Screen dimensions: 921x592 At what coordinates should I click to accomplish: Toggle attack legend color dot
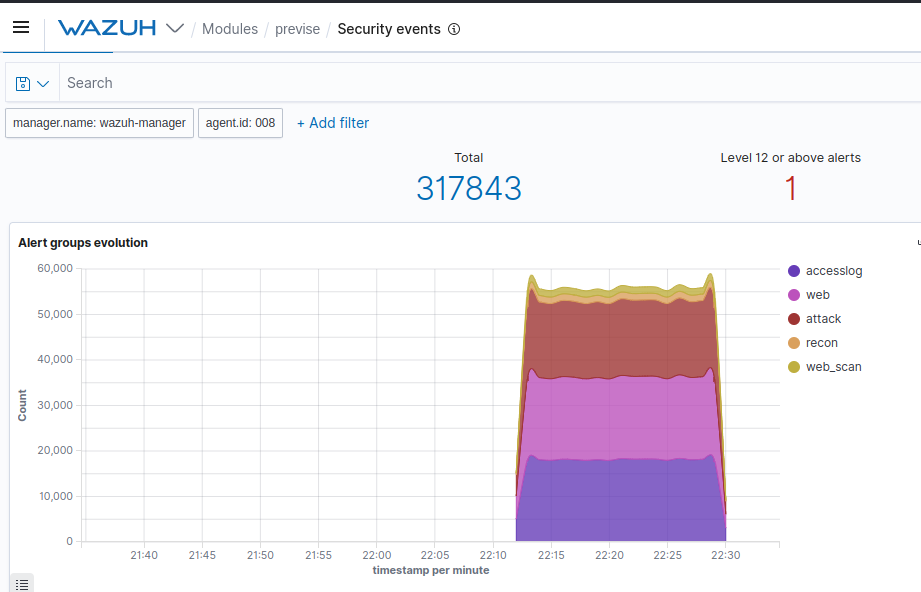[x=794, y=319]
